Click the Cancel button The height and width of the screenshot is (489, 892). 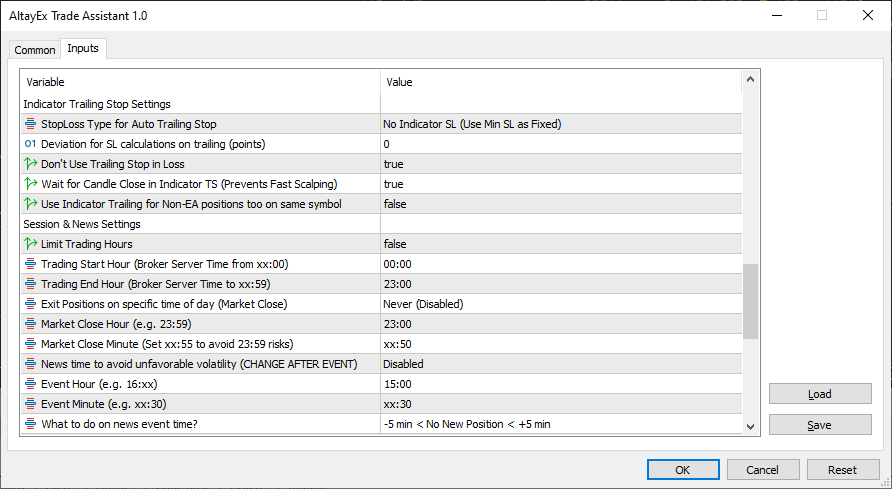point(763,470)
